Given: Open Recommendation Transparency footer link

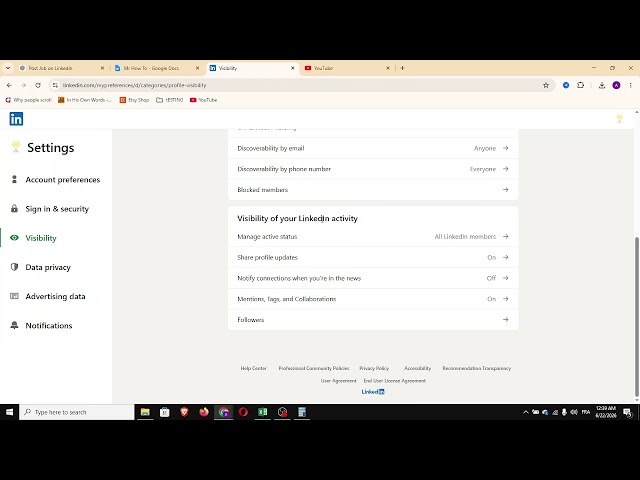Looking at the screenshot, I should (x=476, y=368).
